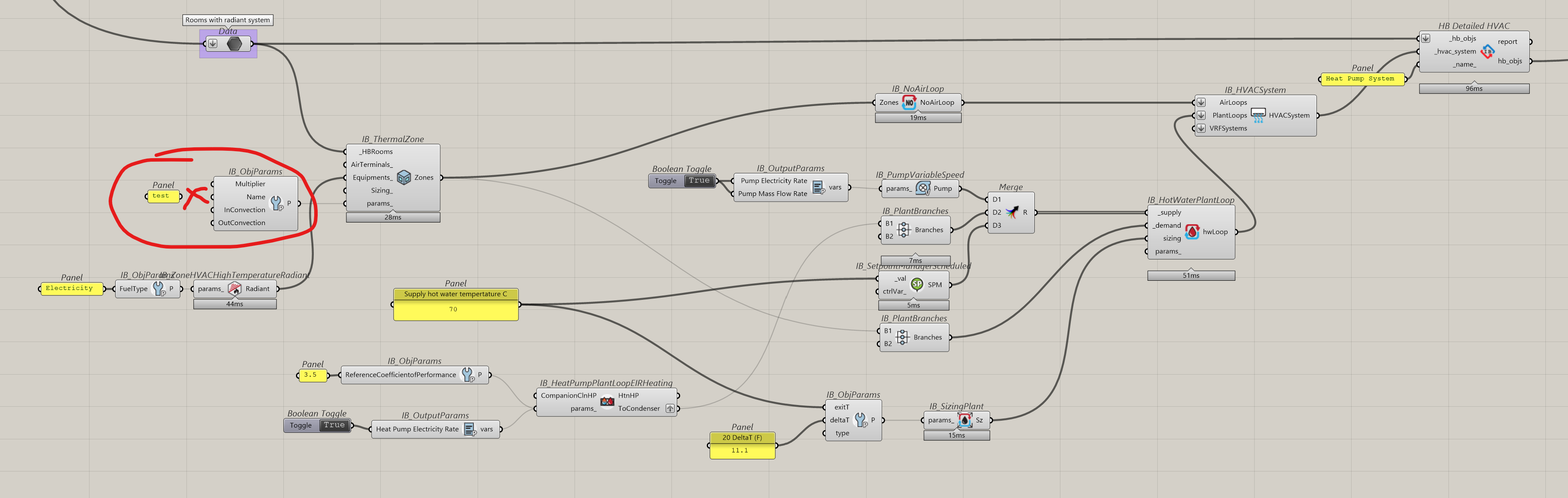Click the HVACSystem output label

click(1289, 115)
